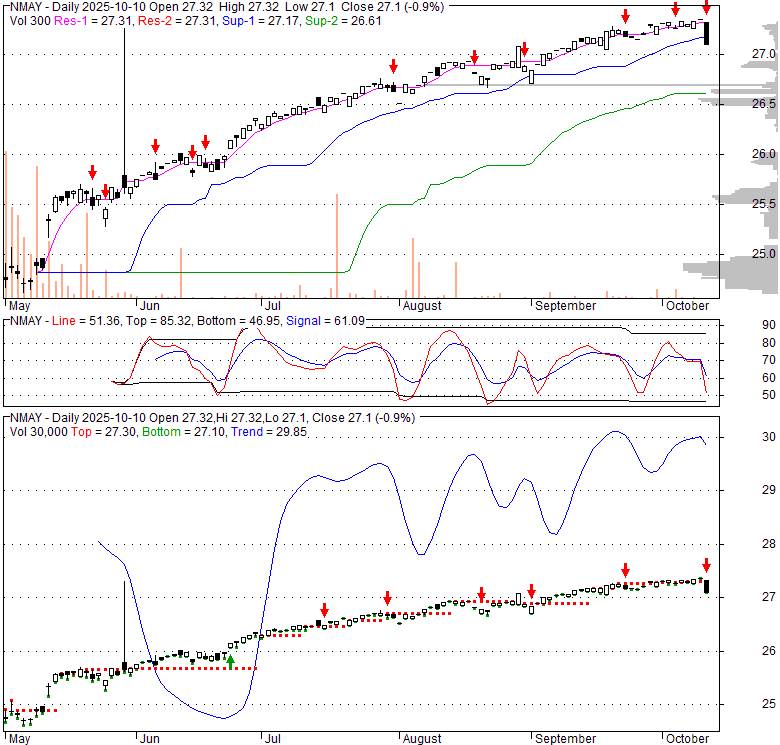Click the final October red arrow in bottom chart

point(705,565)
